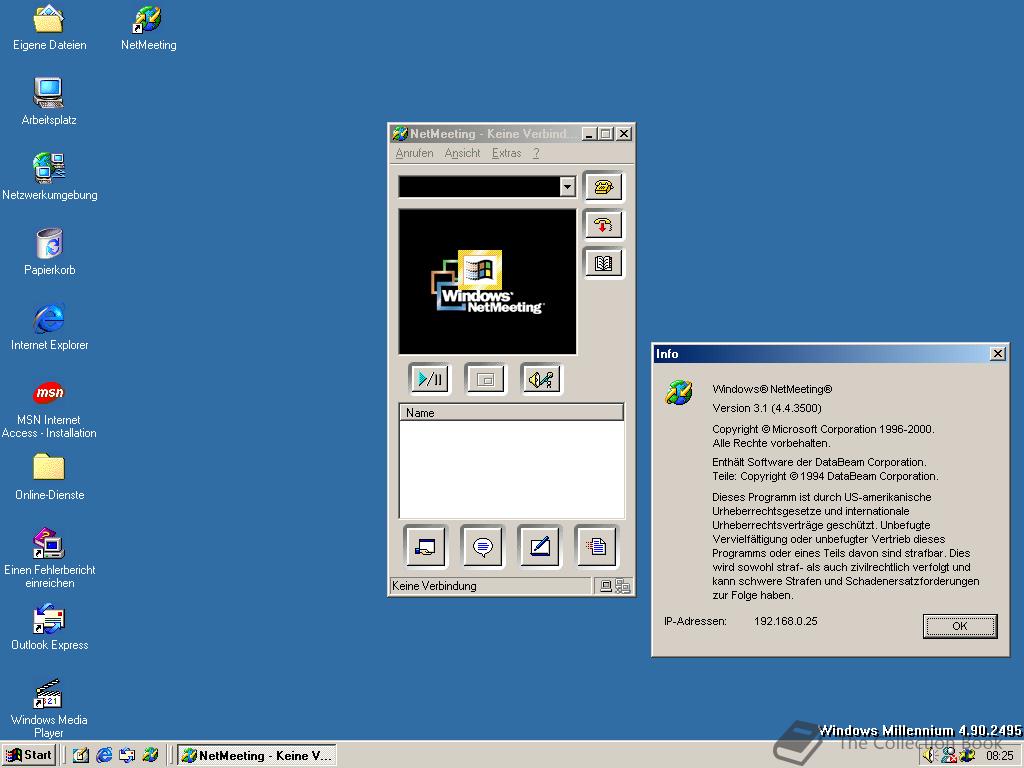This screenshot has width=1024, height=768.
Task: Click inside the NetMeeting address input field
Action: point(479,187)
